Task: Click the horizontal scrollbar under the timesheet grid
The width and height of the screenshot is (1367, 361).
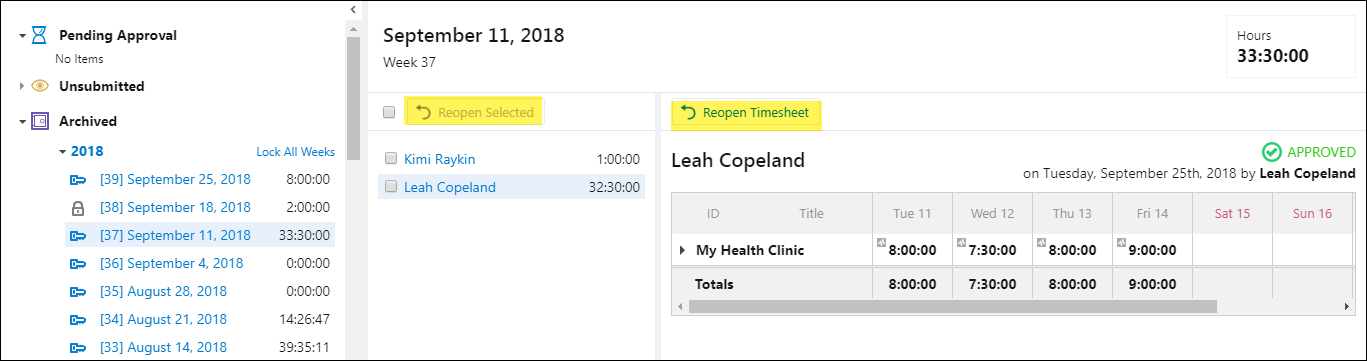Action: 952,306
